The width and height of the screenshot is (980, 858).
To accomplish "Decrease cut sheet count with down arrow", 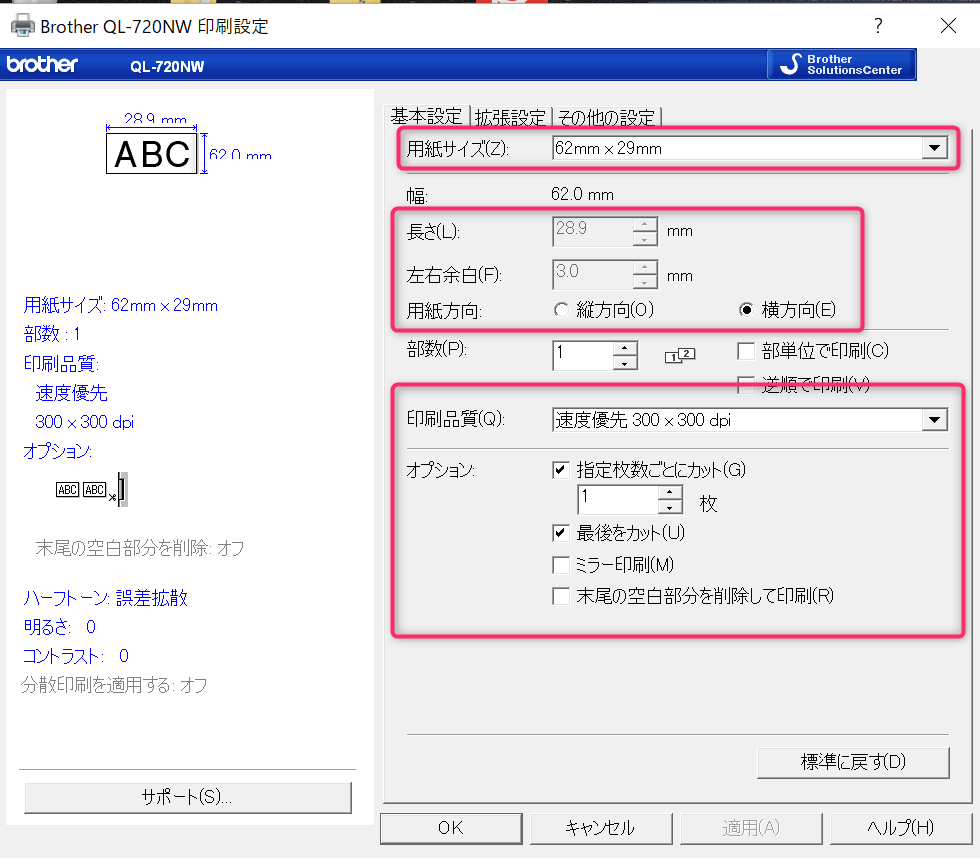I will click(x=669, y=507).
